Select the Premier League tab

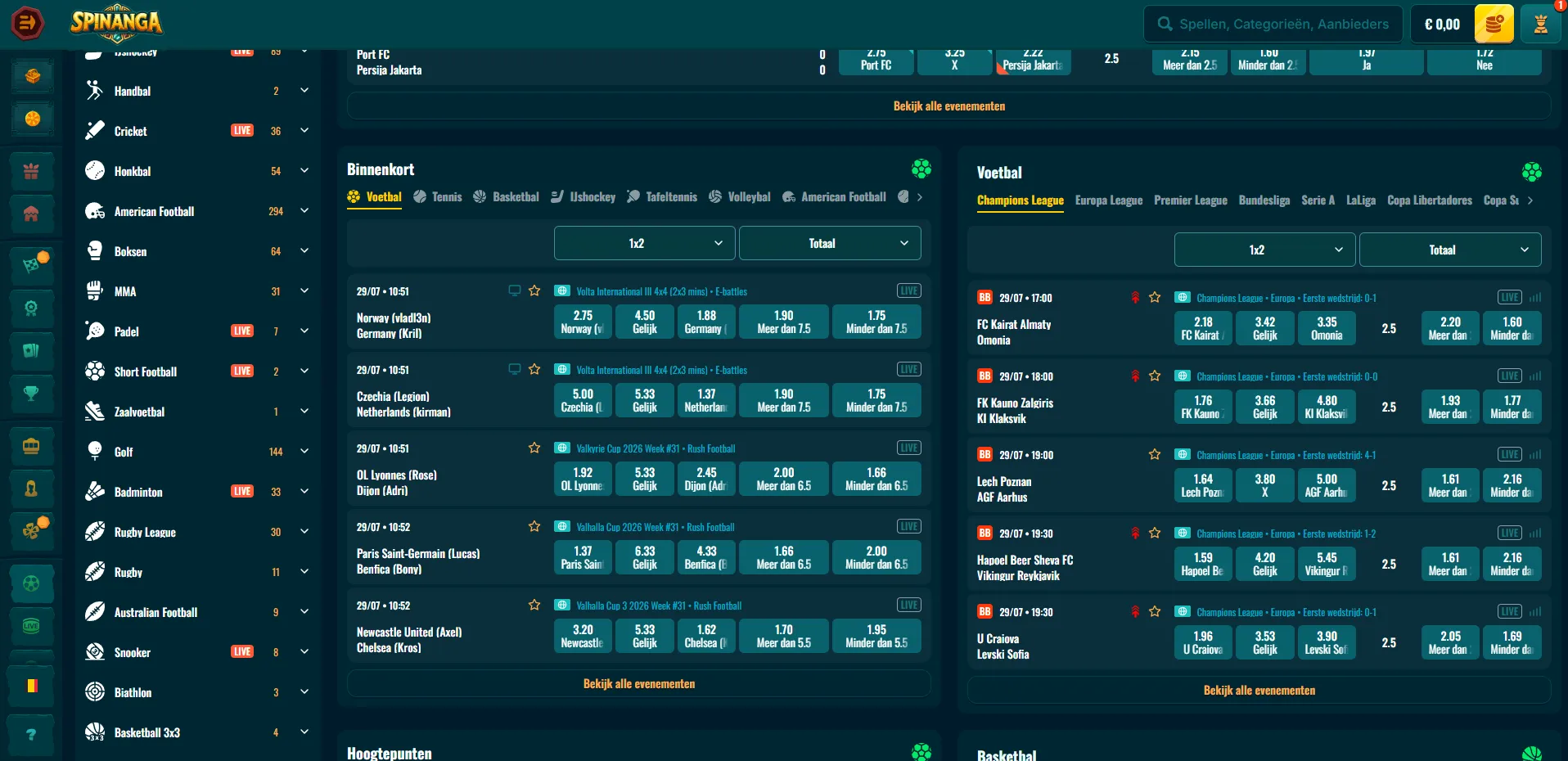tap(1191, 200)
